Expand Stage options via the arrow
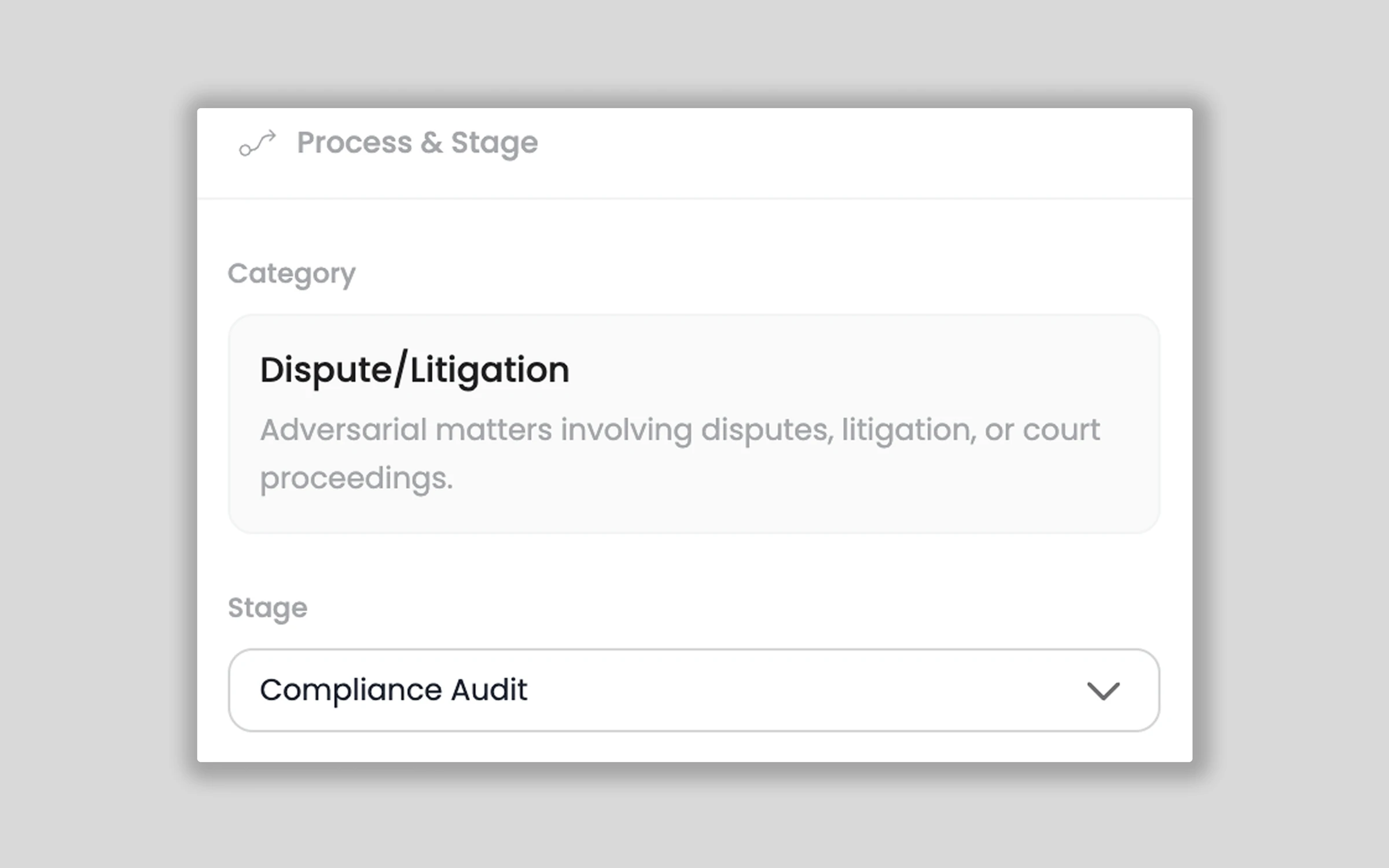1389x868 pixels. tap(1103, 690)
